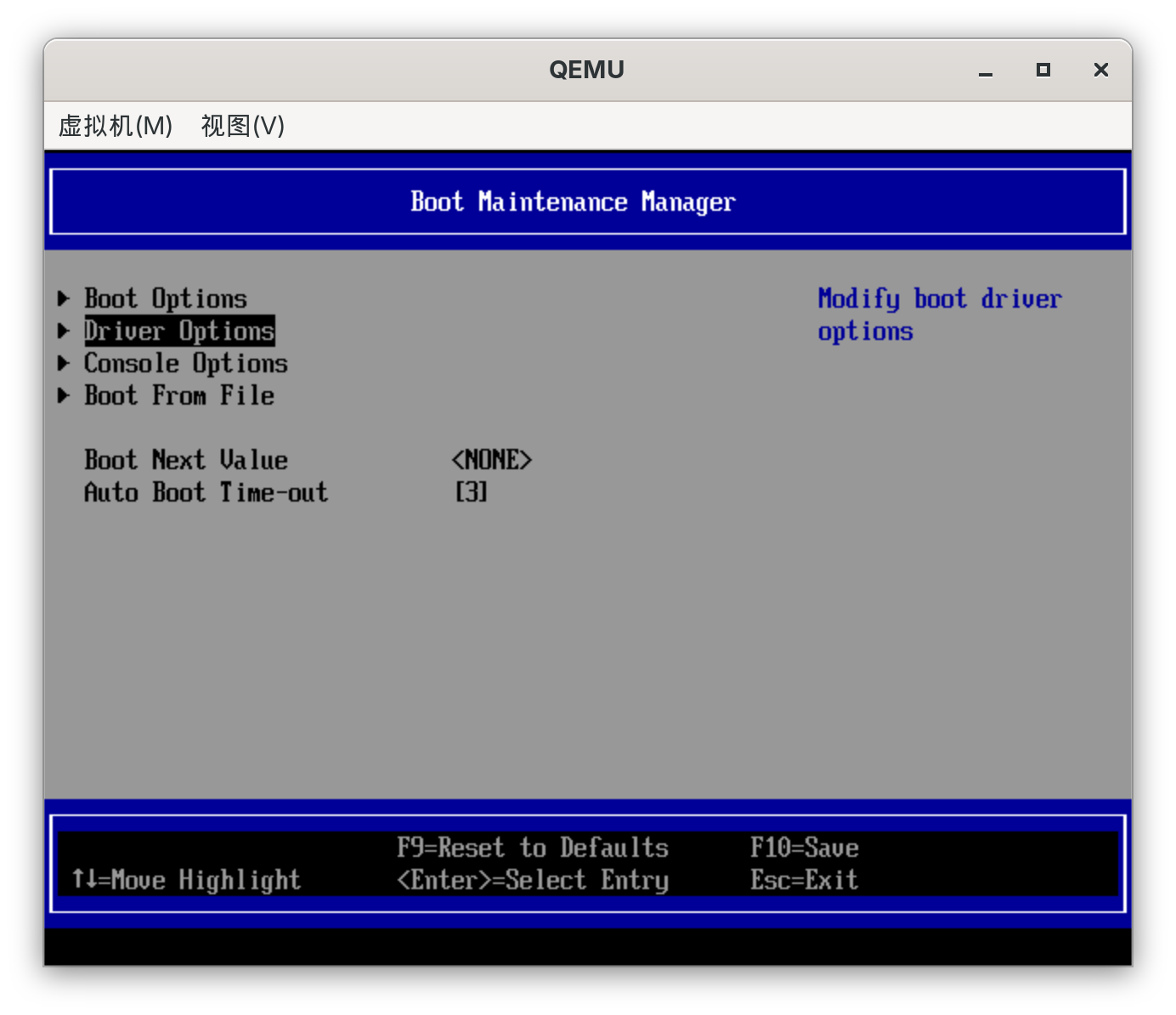Click the Boot Maintenance Manager title
Screen dimensions: 1176x1015
[574, 201]
